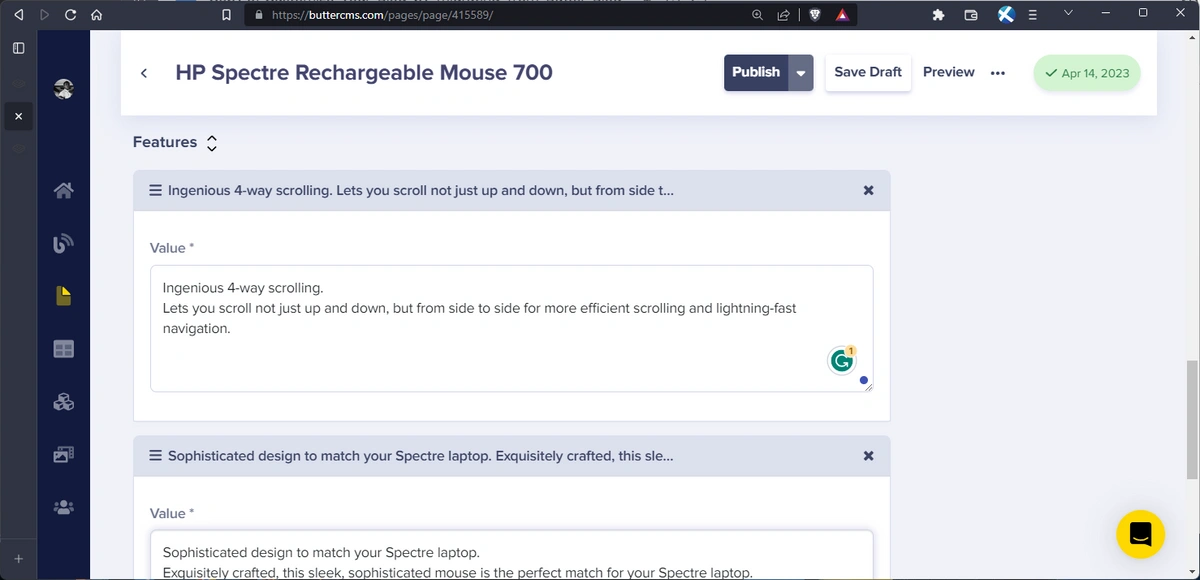Open the yellow Pages icon in sidebar
Viewport: 1200px width, 580px height.
64,296
